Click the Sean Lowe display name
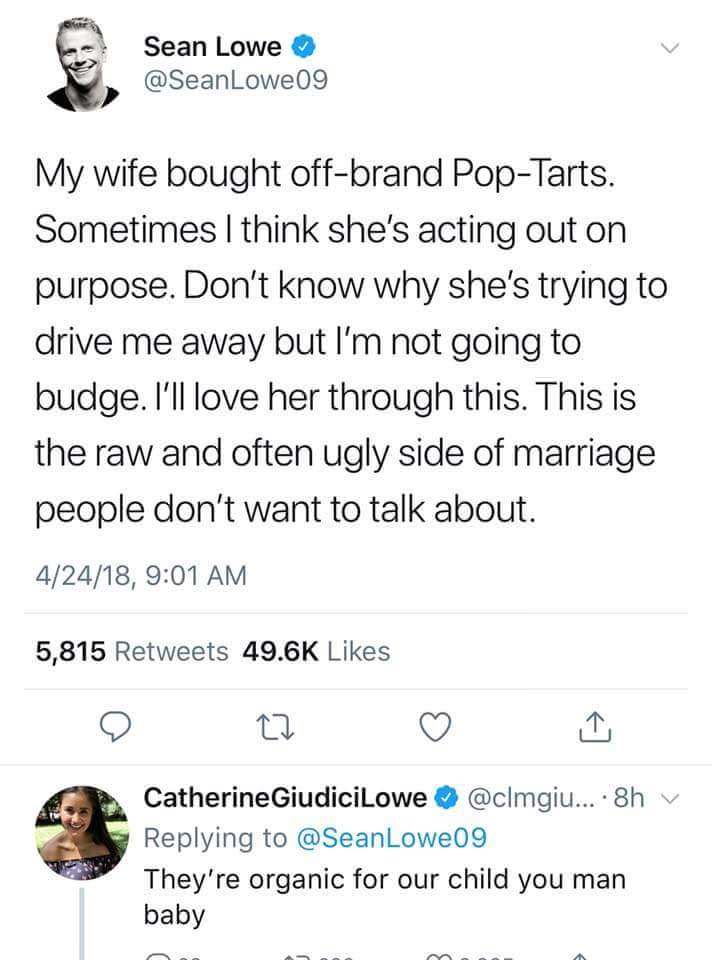712x960 pixels. pyautogui.click(x=212, y=46)
